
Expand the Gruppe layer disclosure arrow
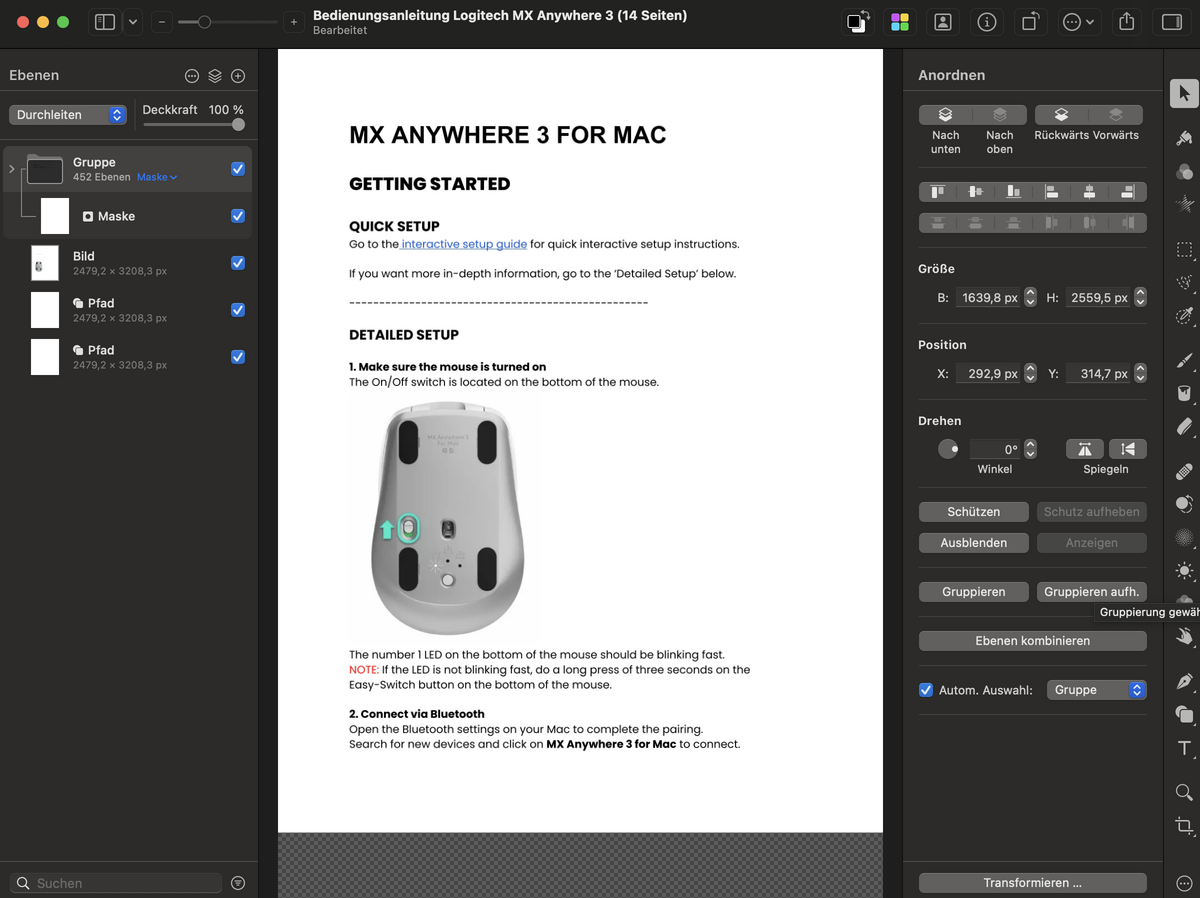pos(12,169)
